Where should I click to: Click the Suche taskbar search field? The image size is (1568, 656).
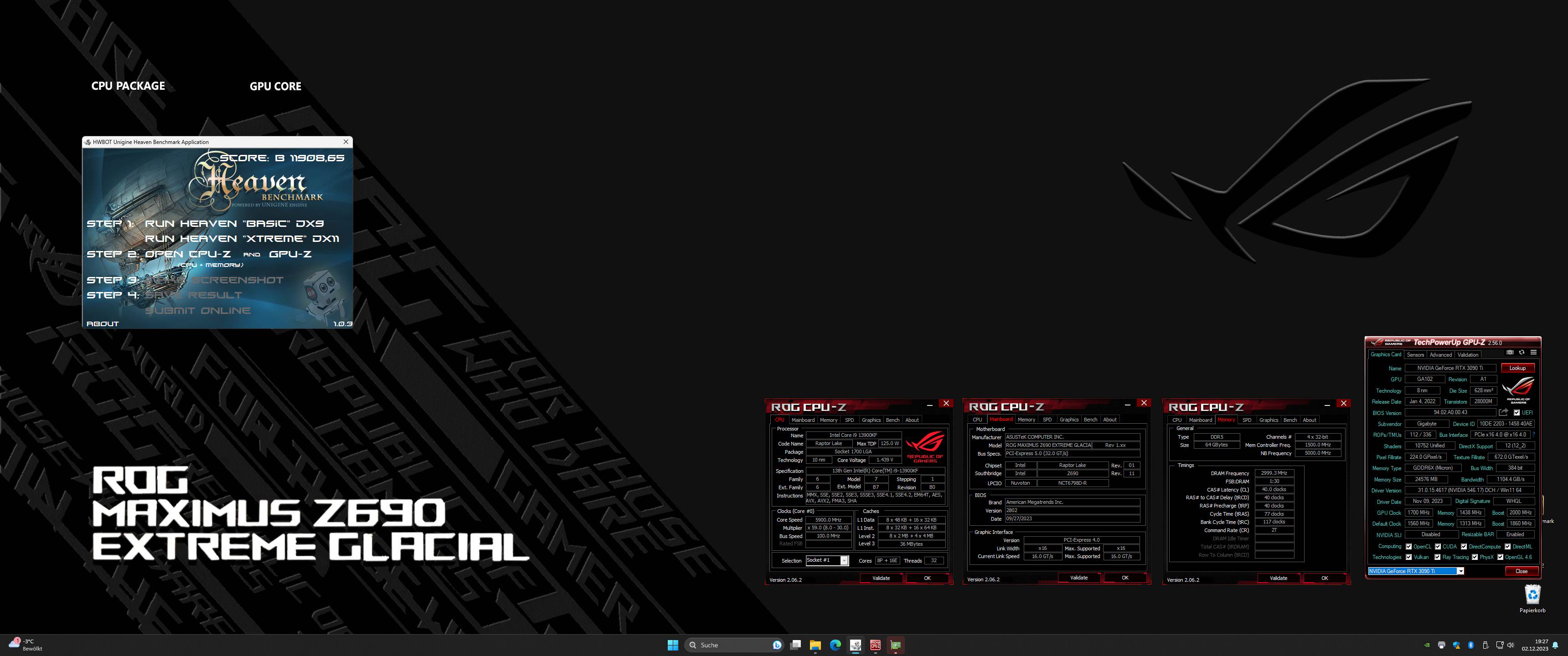point(733,645)
